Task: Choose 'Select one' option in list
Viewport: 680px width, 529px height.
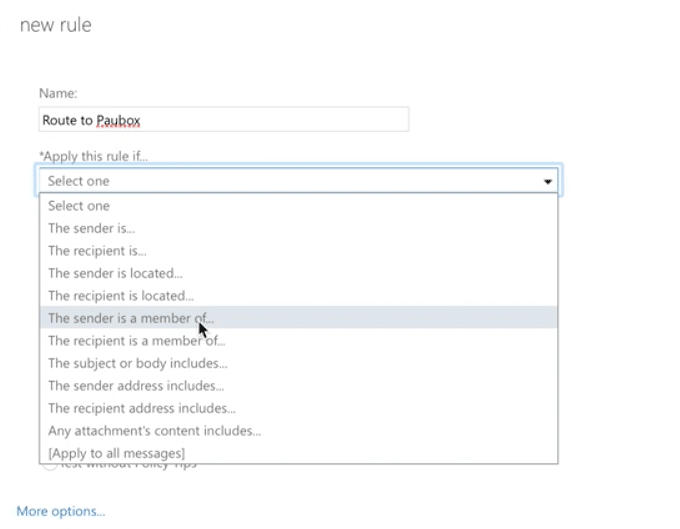Action: pyautogui.click(x=79, y=205)
